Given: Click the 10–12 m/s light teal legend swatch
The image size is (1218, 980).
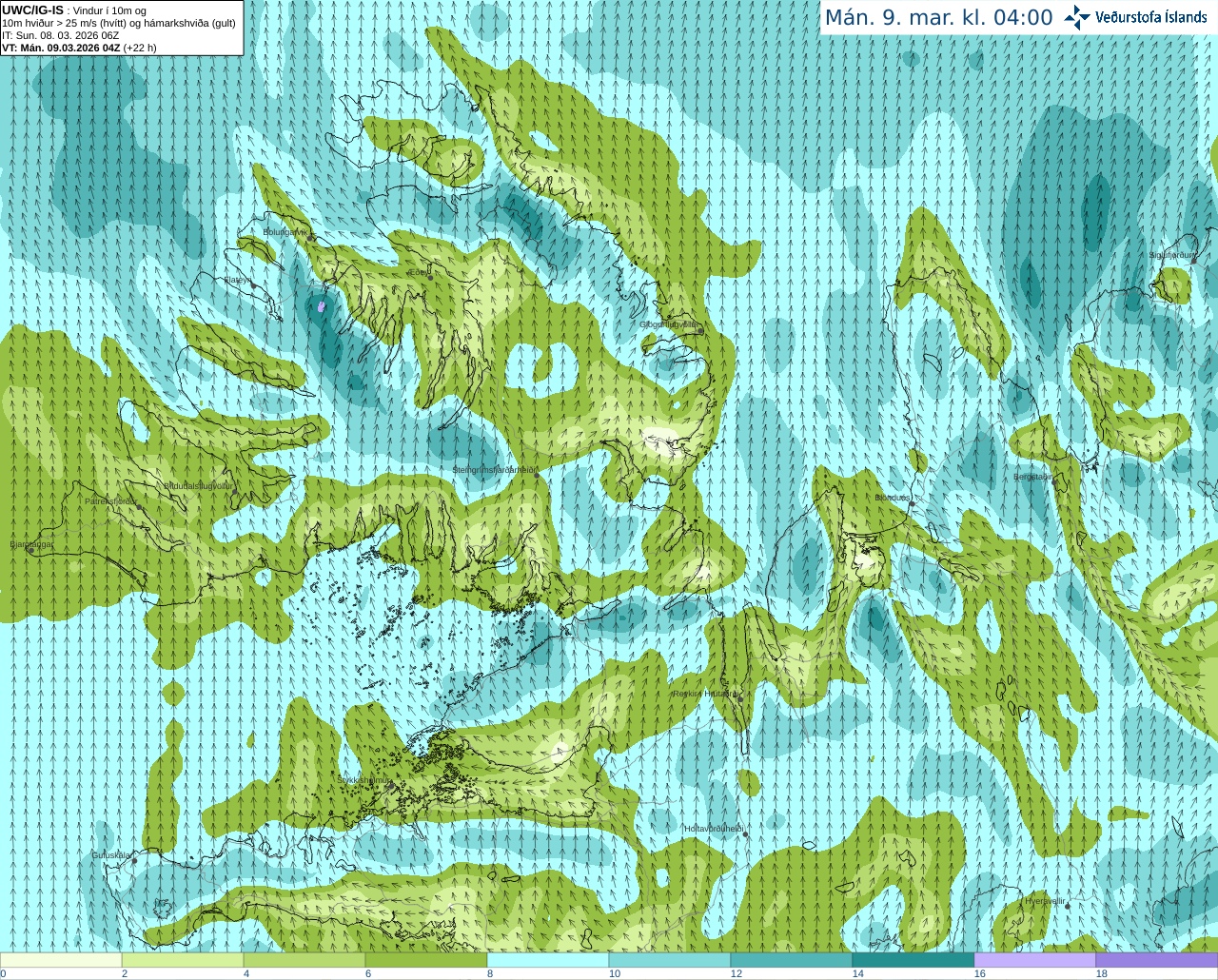Looking at the screenshot, I should (x=670, y=960).
